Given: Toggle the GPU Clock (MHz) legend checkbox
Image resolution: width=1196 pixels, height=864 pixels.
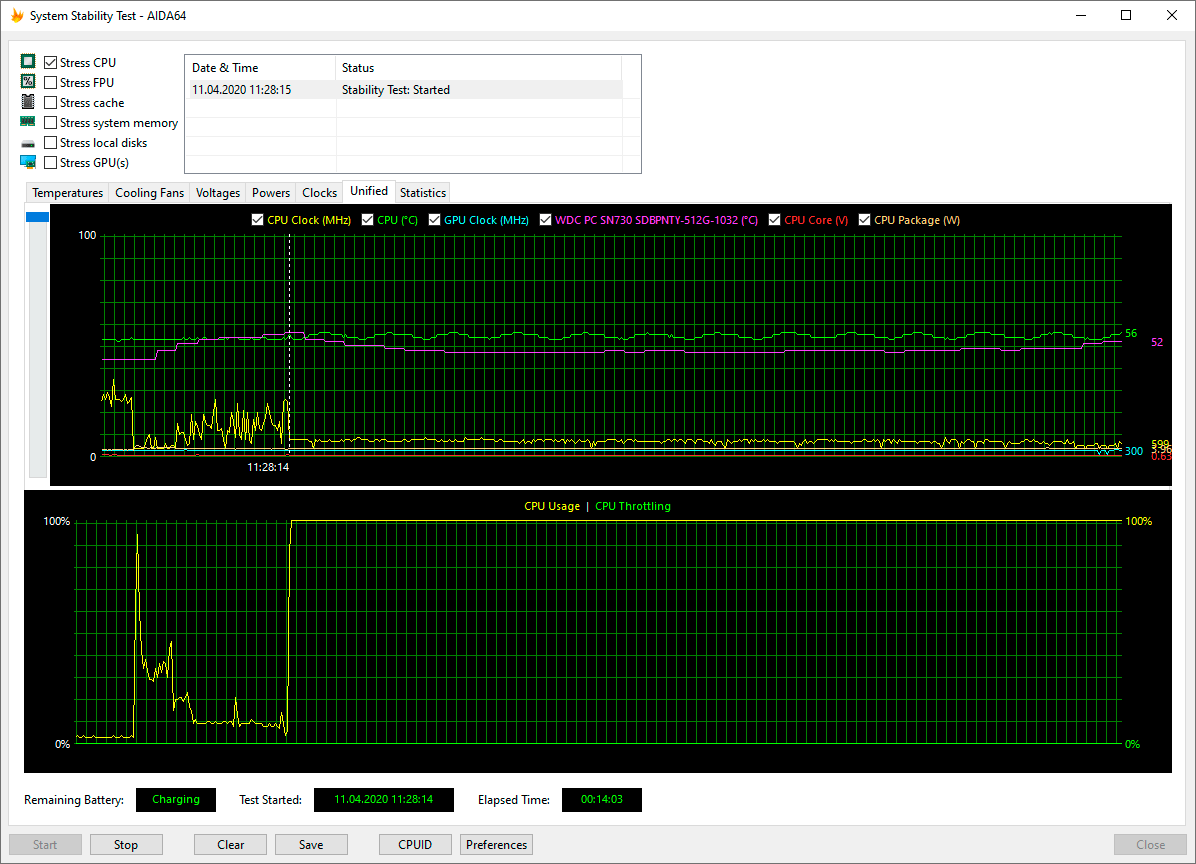Looking at the screenshot, I should (x=434, y=220).
